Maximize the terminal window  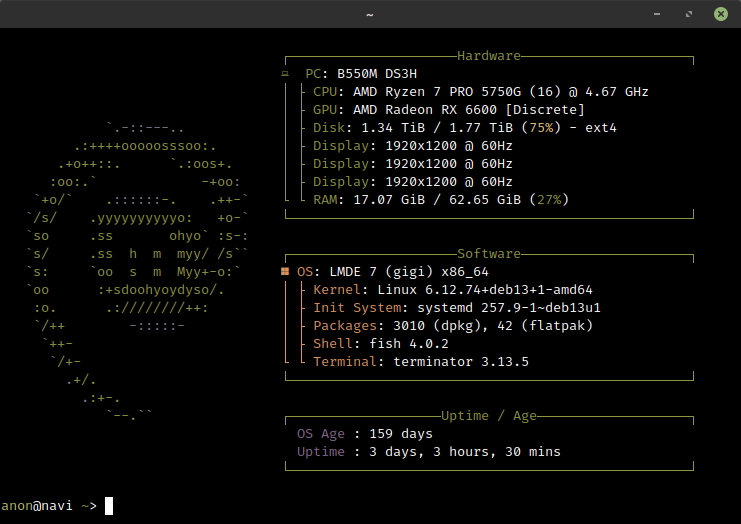point(689,14)
